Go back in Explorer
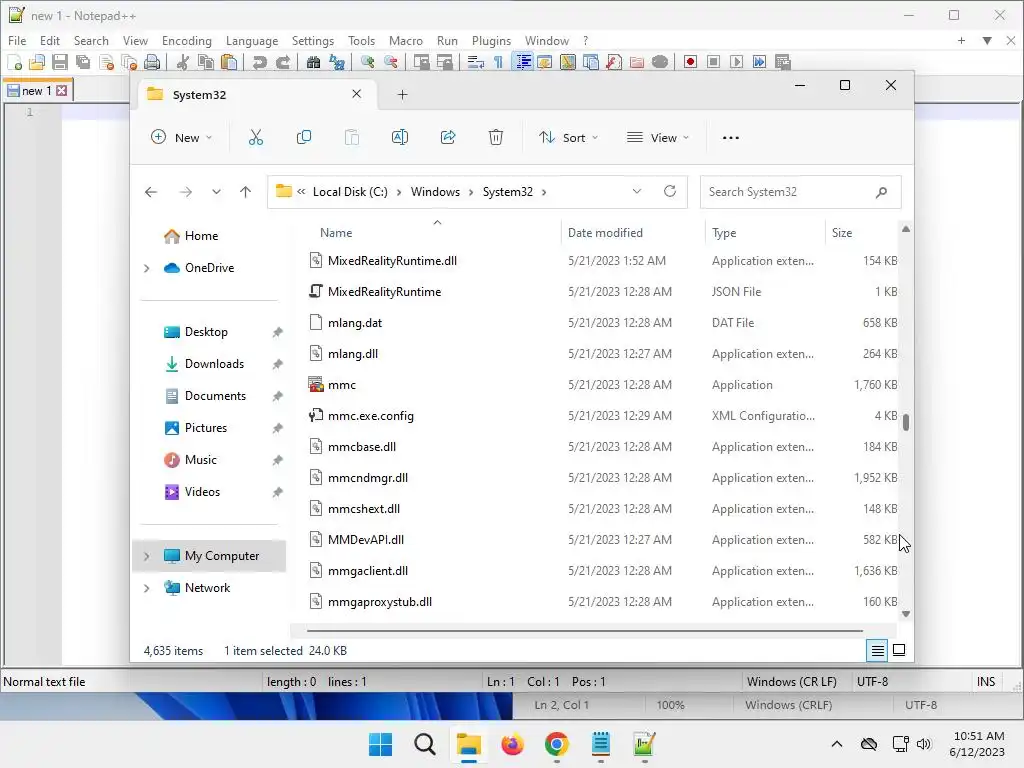The height and width of the screenshot is (768, 1024). 151,192
